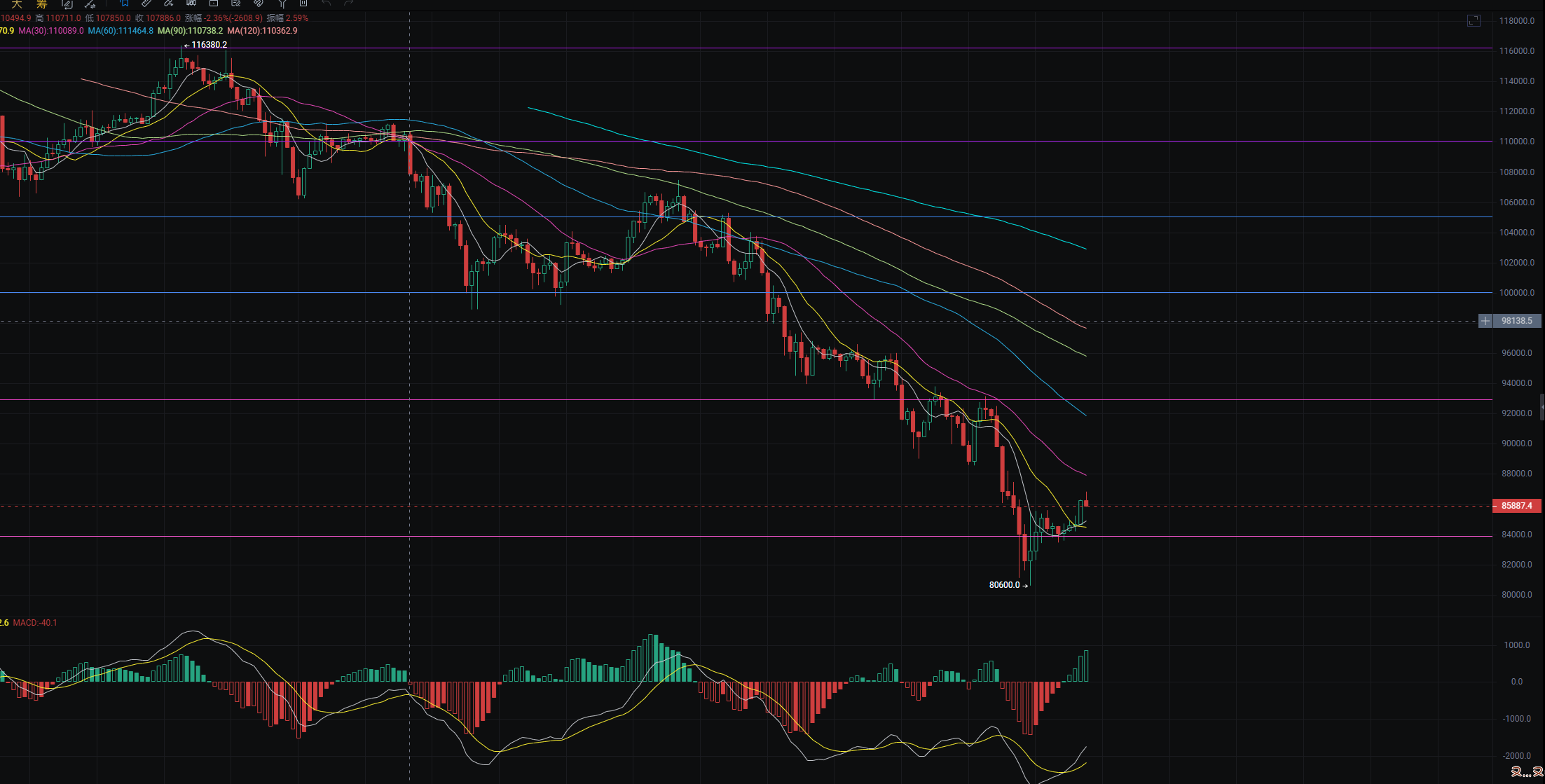This screenshot has width=1545, height=784.
Task: Click the MA(60) indicator label
Action: (x=121, y=31)
